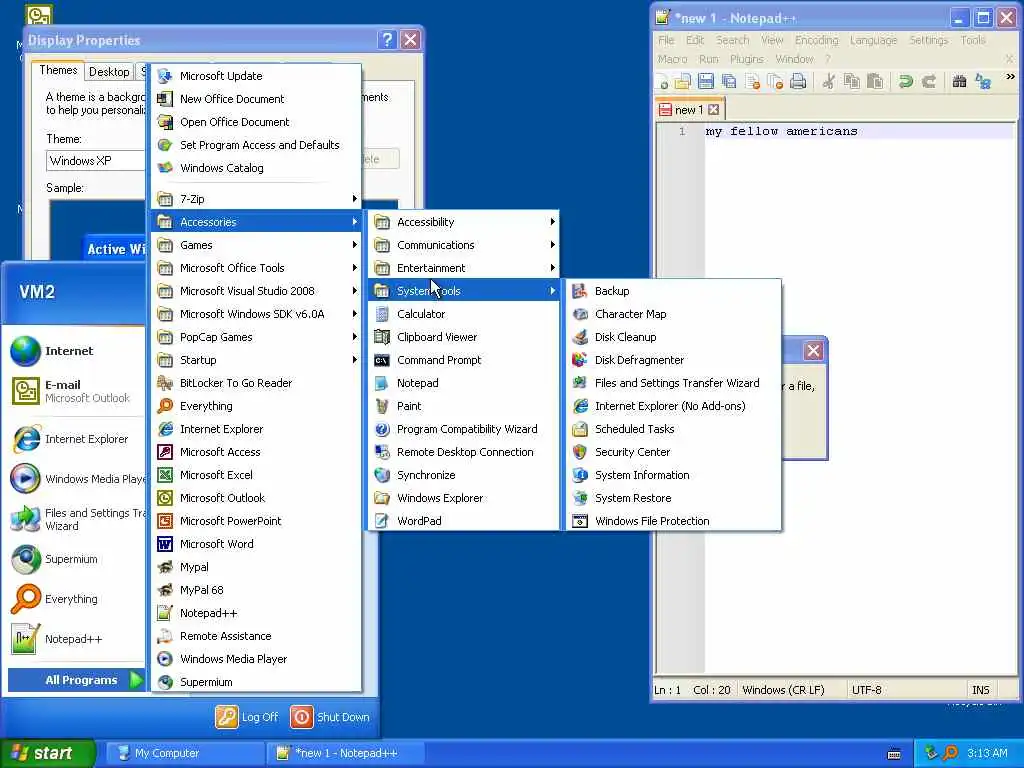1024x768 pixels.
Task: Open Command Prompt from Accessories
Action: pyautogui.click(x=463, y=360)
